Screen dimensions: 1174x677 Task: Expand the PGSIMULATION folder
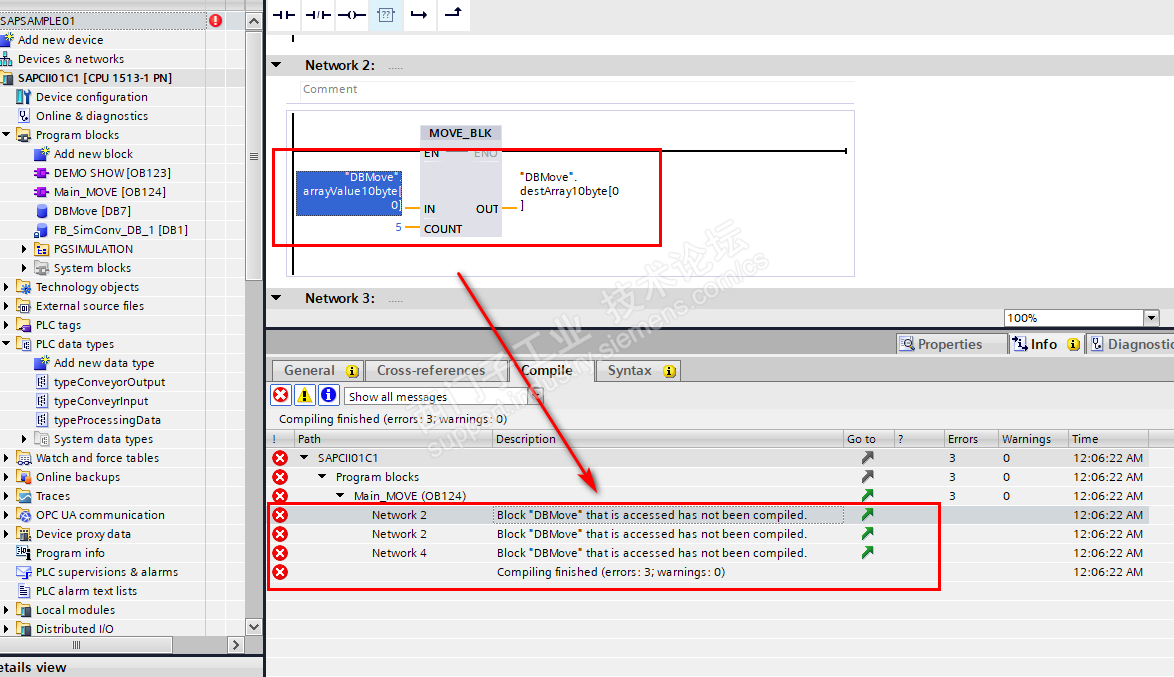click(x=24, y=249)
